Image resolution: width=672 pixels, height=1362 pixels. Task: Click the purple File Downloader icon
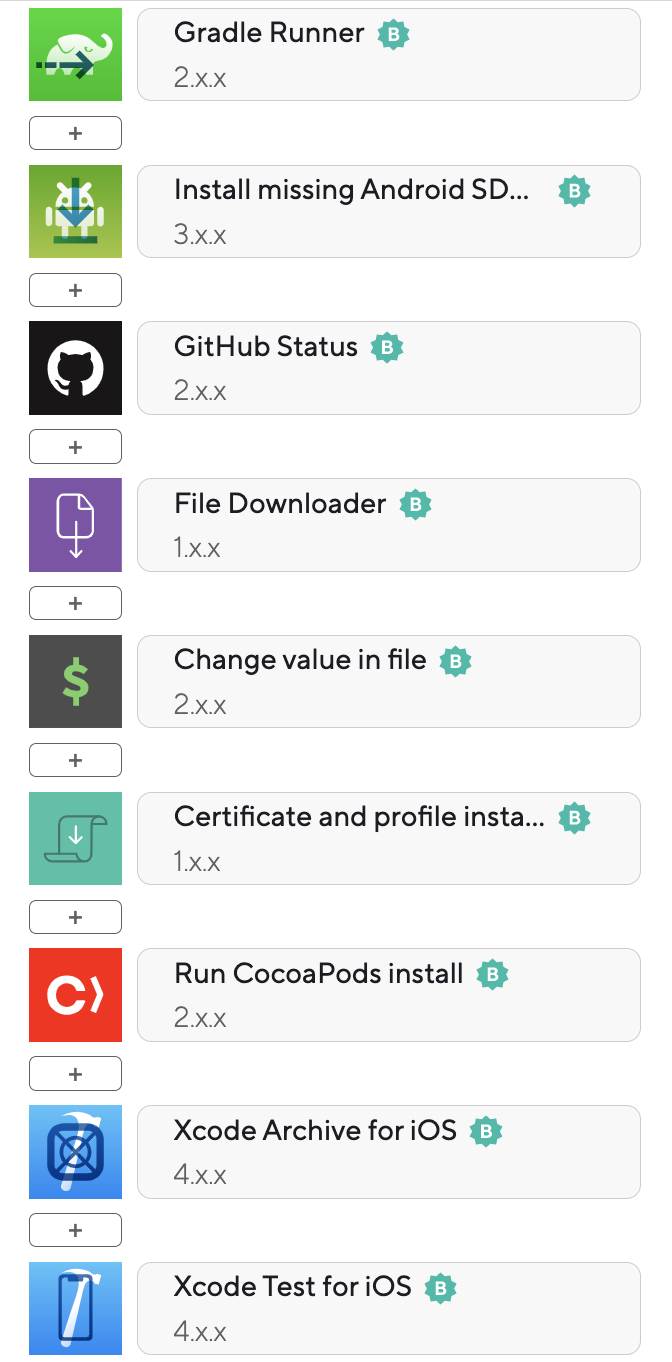(x=75, y=525)
